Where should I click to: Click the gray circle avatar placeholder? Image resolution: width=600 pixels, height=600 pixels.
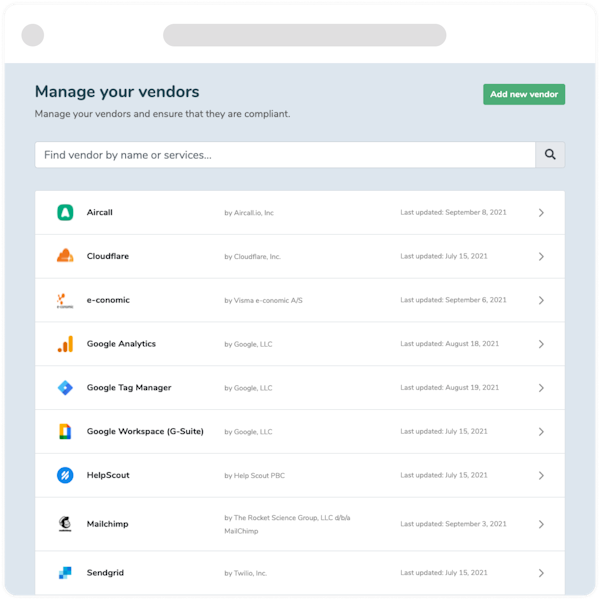pos(33,35)
